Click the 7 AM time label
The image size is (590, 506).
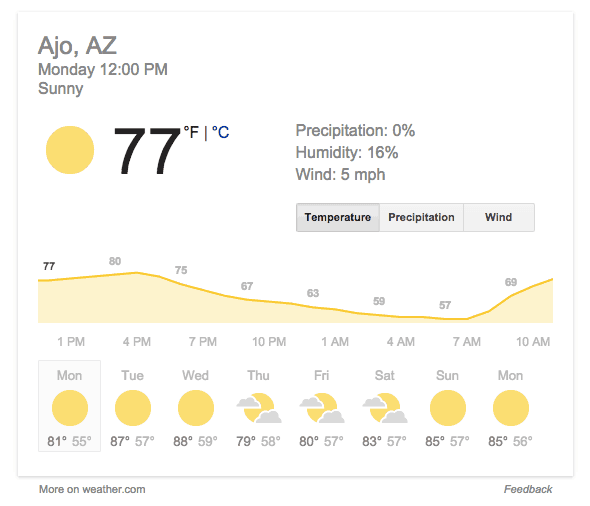[467, 342]
